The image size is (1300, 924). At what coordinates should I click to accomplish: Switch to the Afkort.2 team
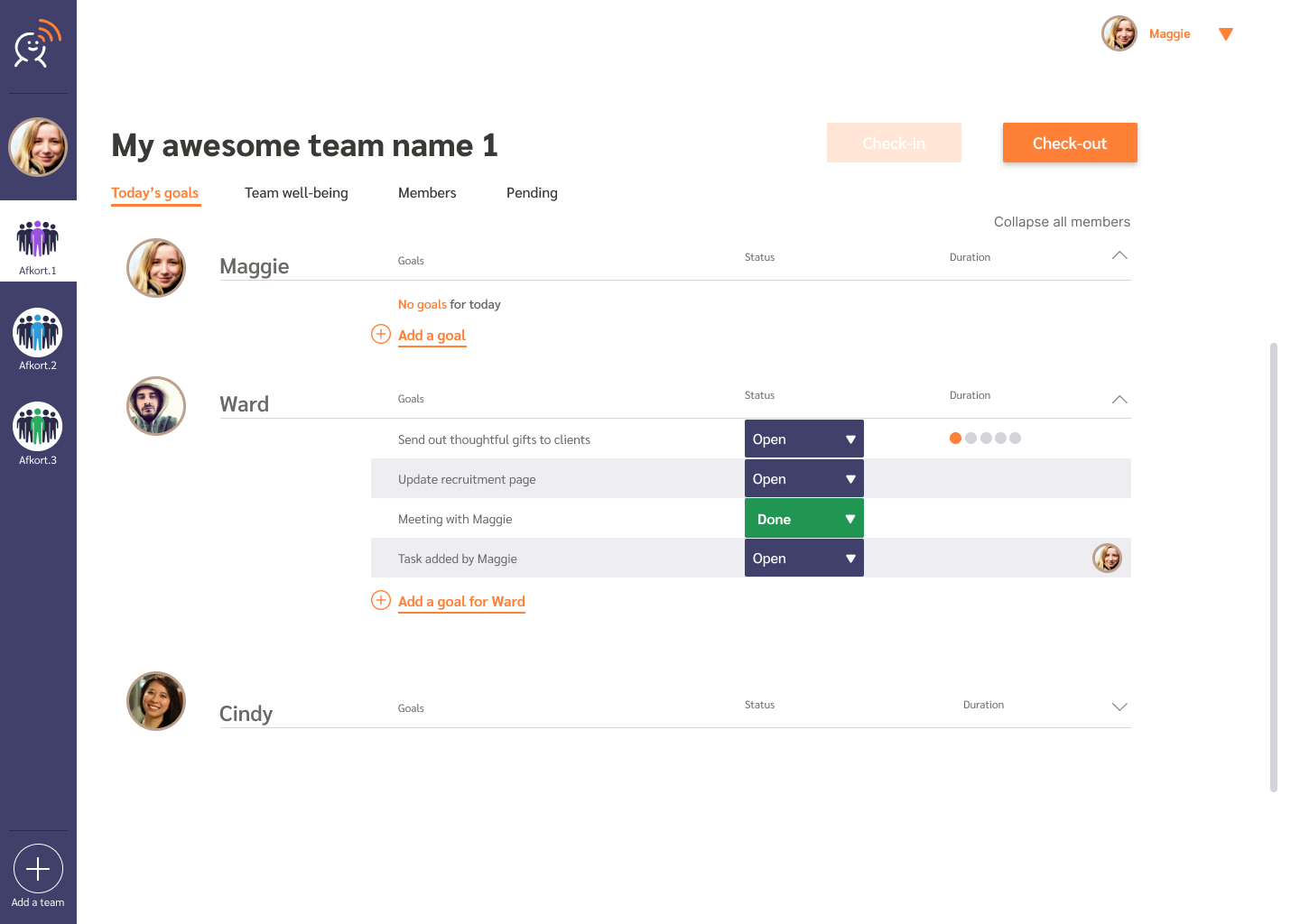point(38,333)
